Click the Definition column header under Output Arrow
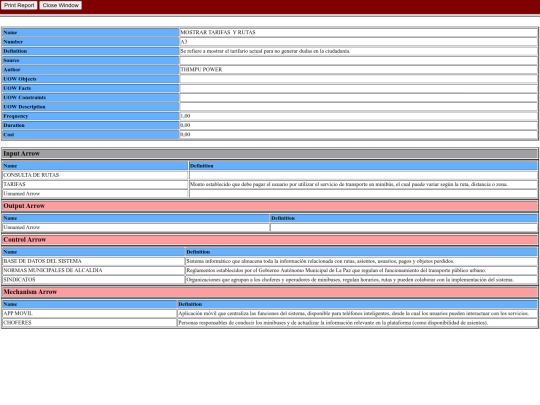This screenshot has width=540, height=405. pyautogui.click(x=404, y=218)
